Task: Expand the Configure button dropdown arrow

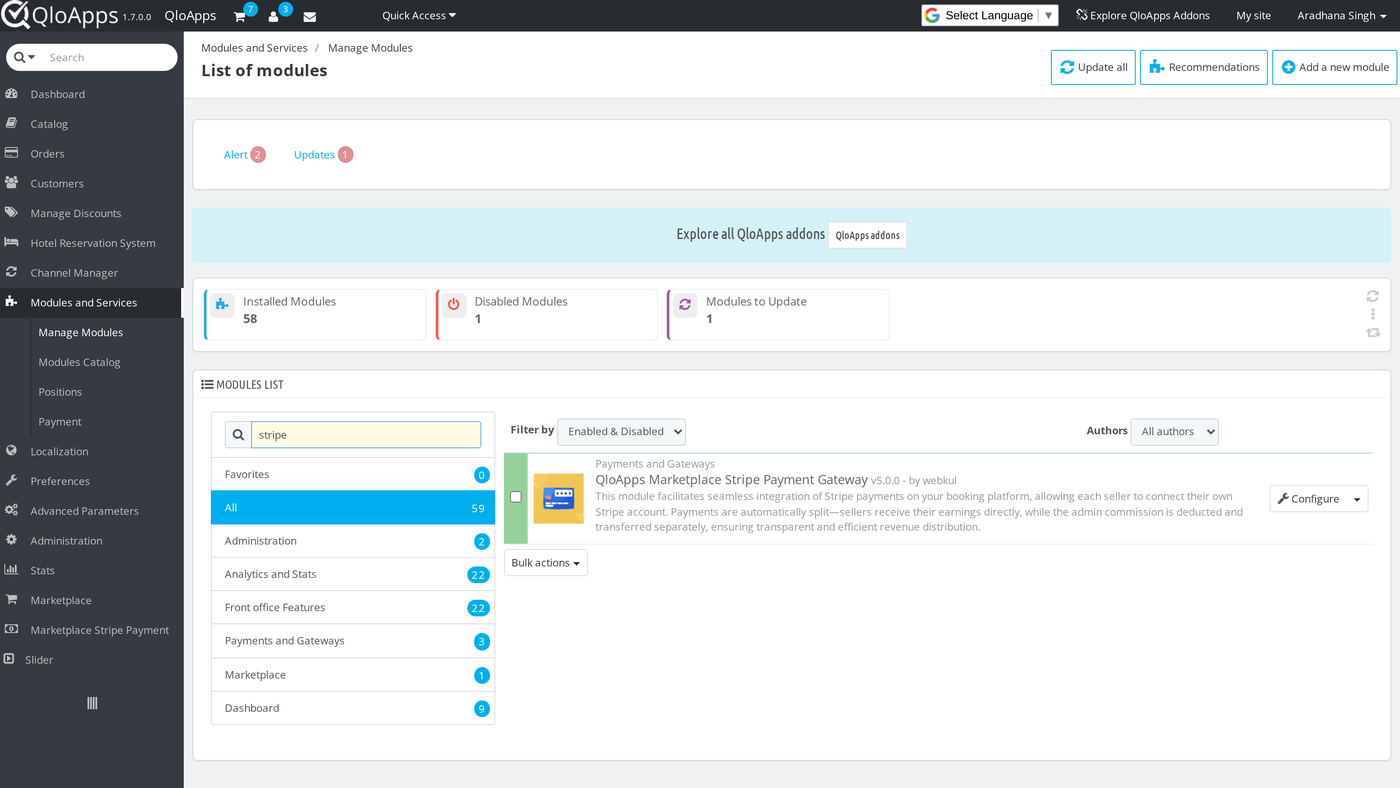Action: click(1357, 499)
